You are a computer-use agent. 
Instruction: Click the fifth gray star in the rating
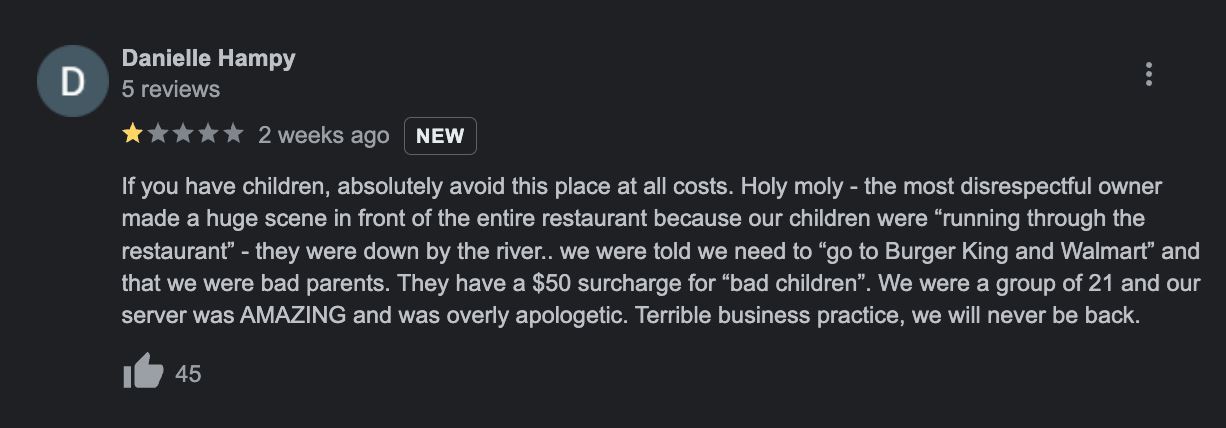[x=233, y=135]
